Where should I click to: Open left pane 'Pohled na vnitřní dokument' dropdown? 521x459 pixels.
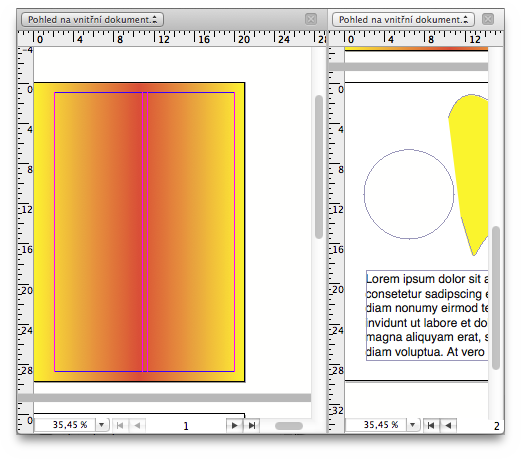[92, 20]
